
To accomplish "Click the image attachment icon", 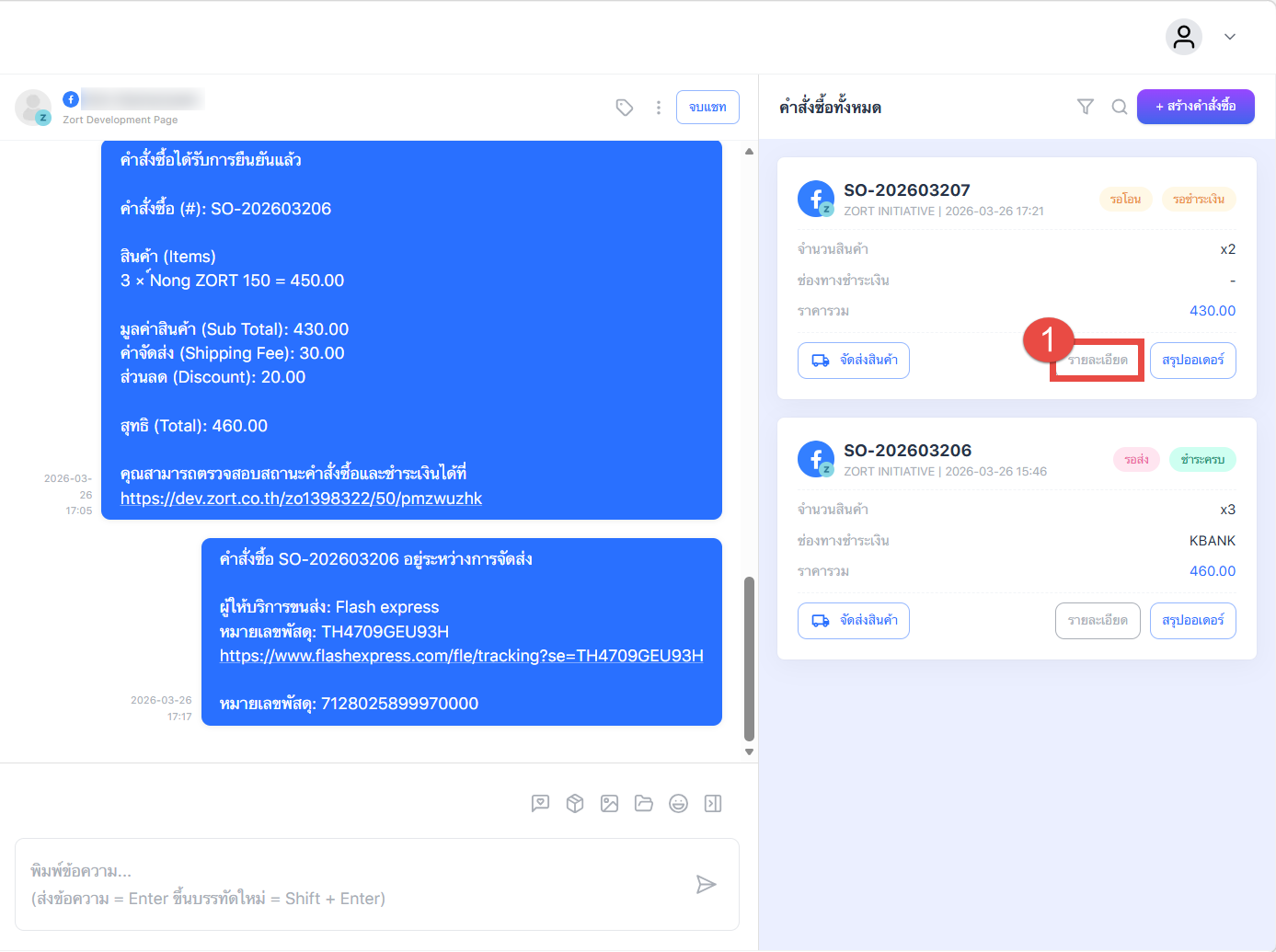I will click(609, 804).
